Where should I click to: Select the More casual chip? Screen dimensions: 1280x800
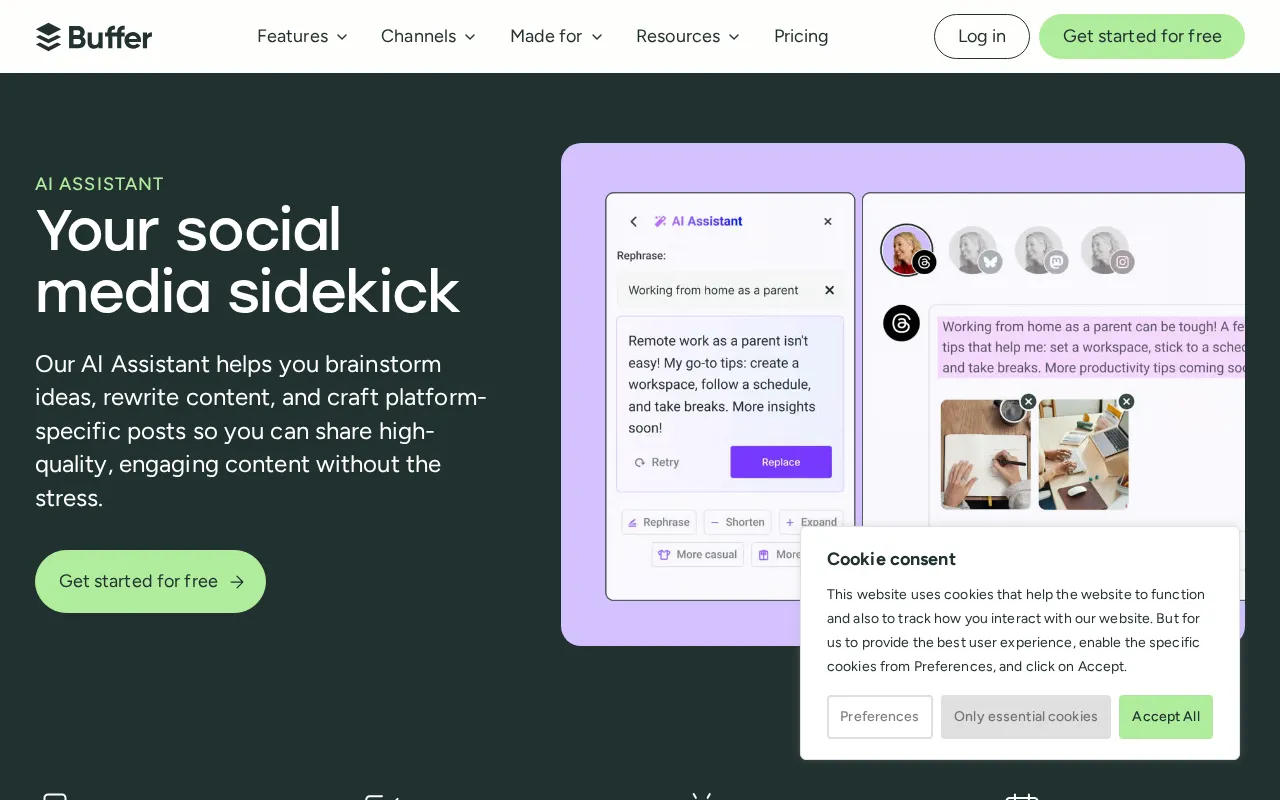[698, 554]
